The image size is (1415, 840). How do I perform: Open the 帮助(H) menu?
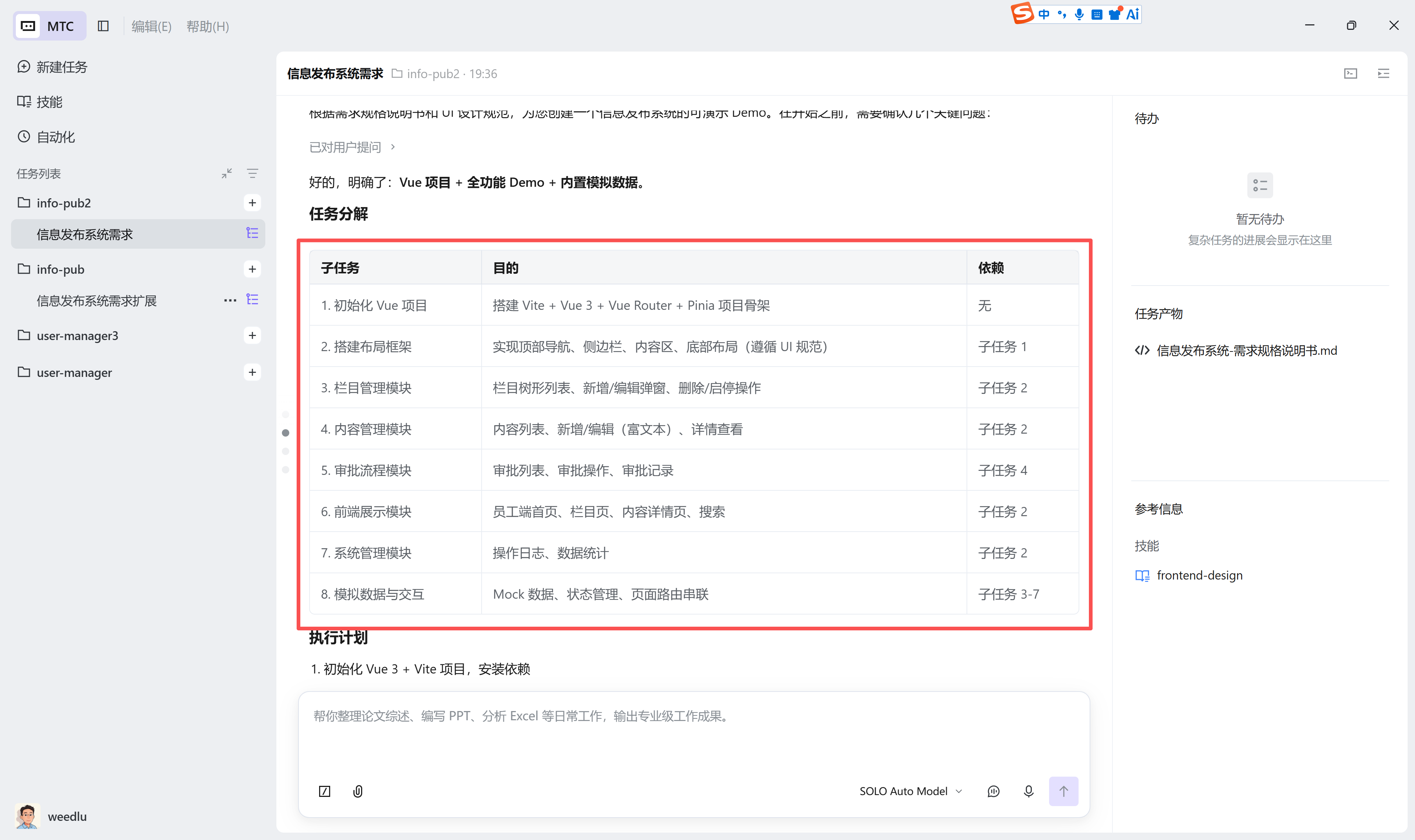coord(208,26)
